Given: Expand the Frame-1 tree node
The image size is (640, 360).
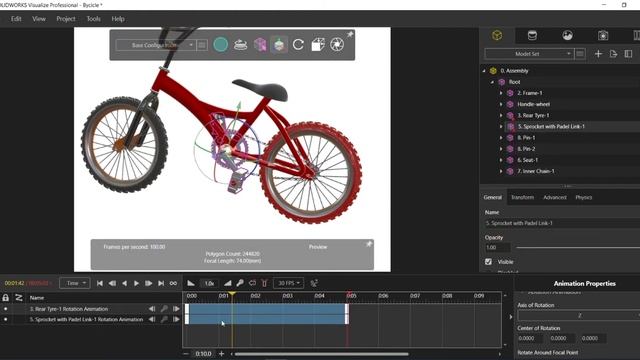Looking at the screenshot, I should pos(501,93).
